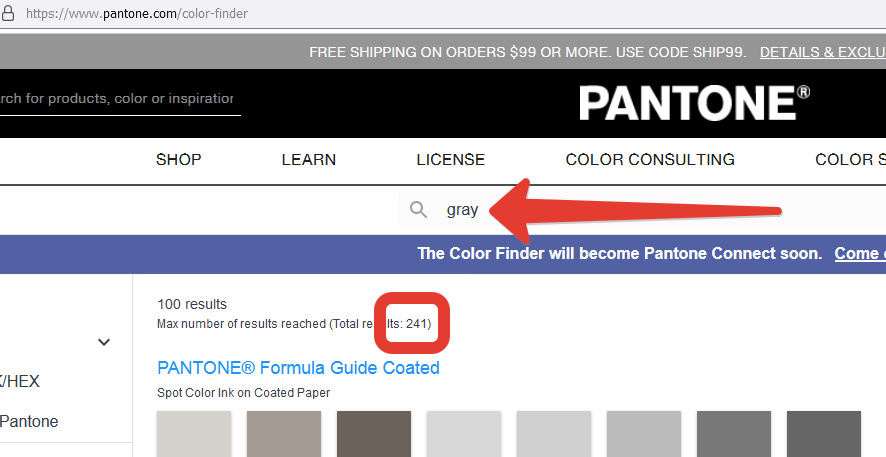886x457 pixels.
Task: Select the Pantone option in sidebar
Action: 29,421
